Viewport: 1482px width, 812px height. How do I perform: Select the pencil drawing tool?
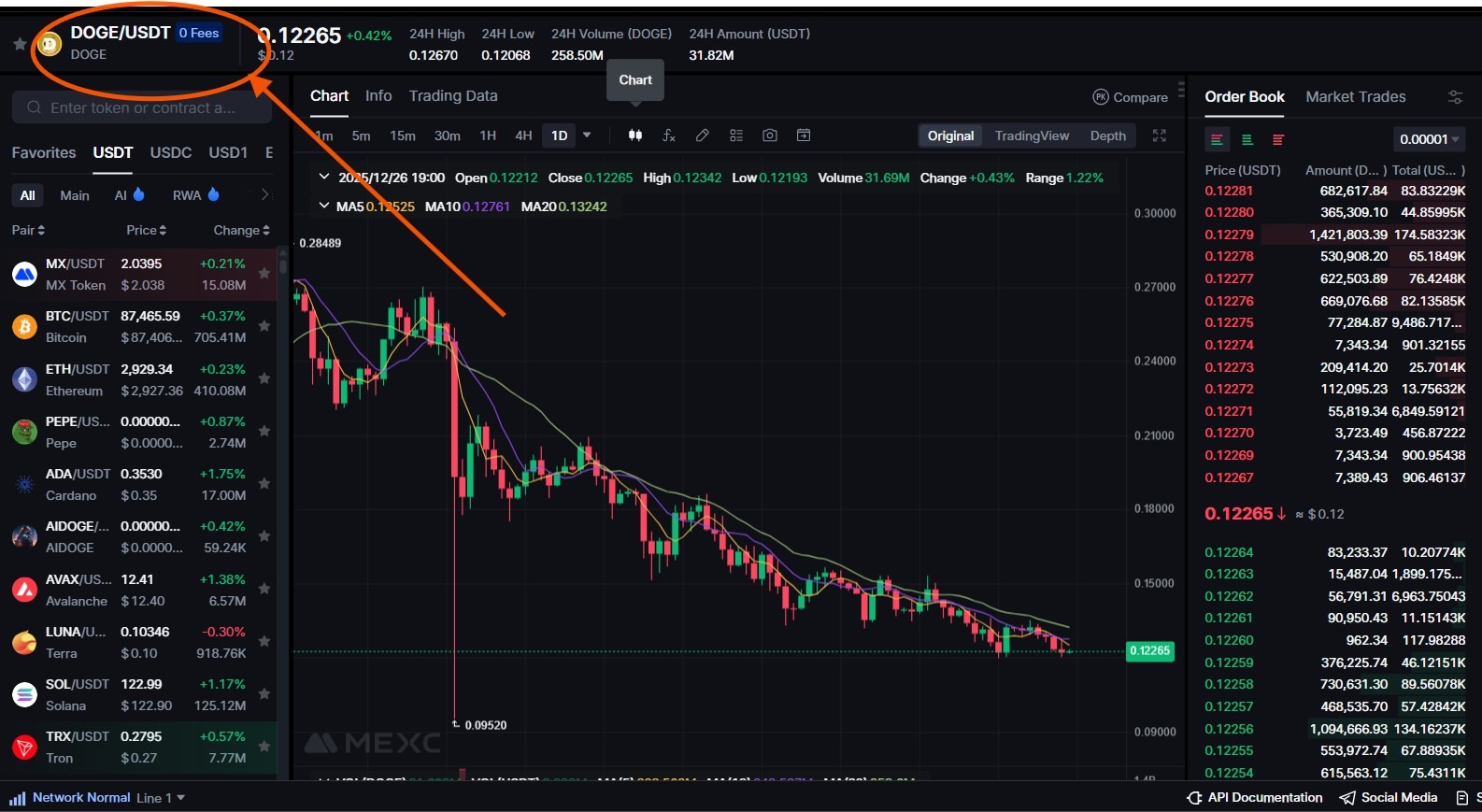pos(703,135)
